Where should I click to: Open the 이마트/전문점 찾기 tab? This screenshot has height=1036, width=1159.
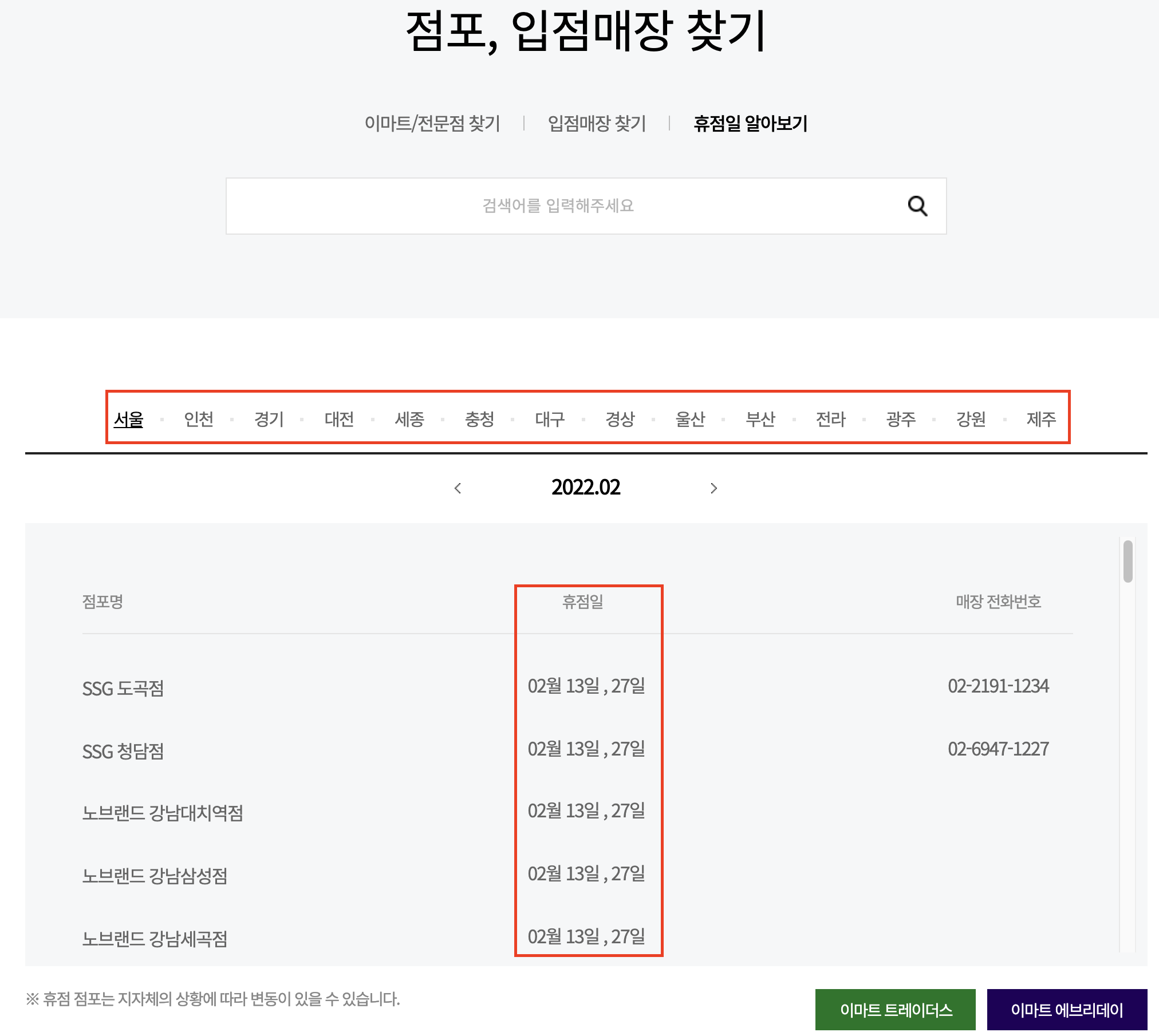tap(432, 123)
